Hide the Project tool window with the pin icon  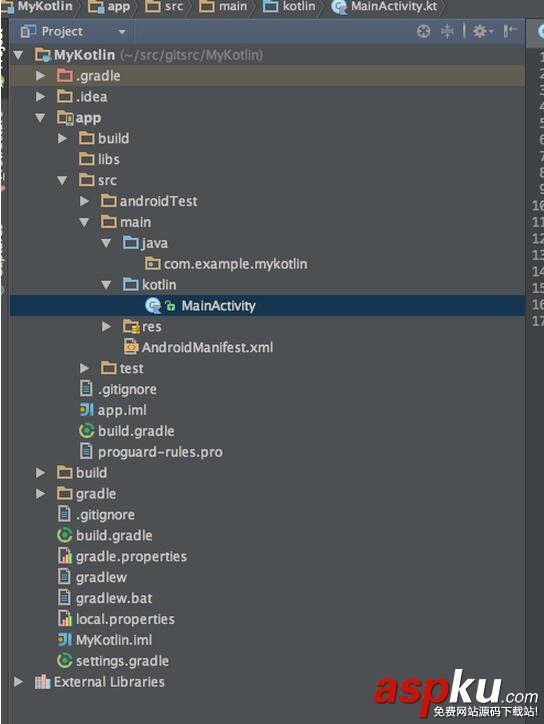coord(509,31)
